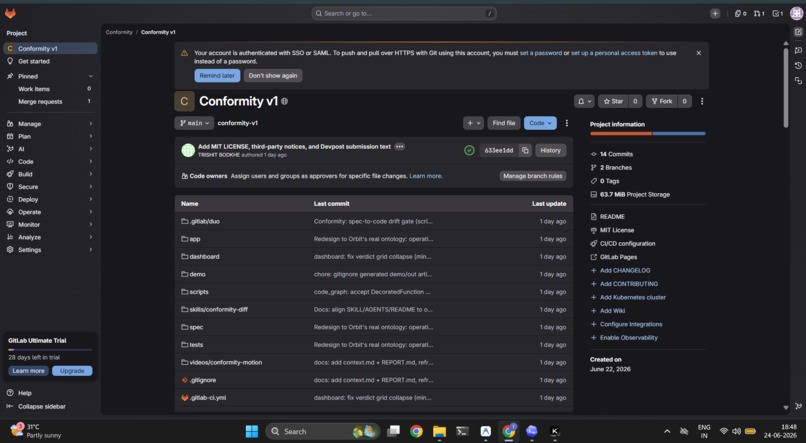
Task: Fork the Conformity v1 project
Action: click(662, 101)
